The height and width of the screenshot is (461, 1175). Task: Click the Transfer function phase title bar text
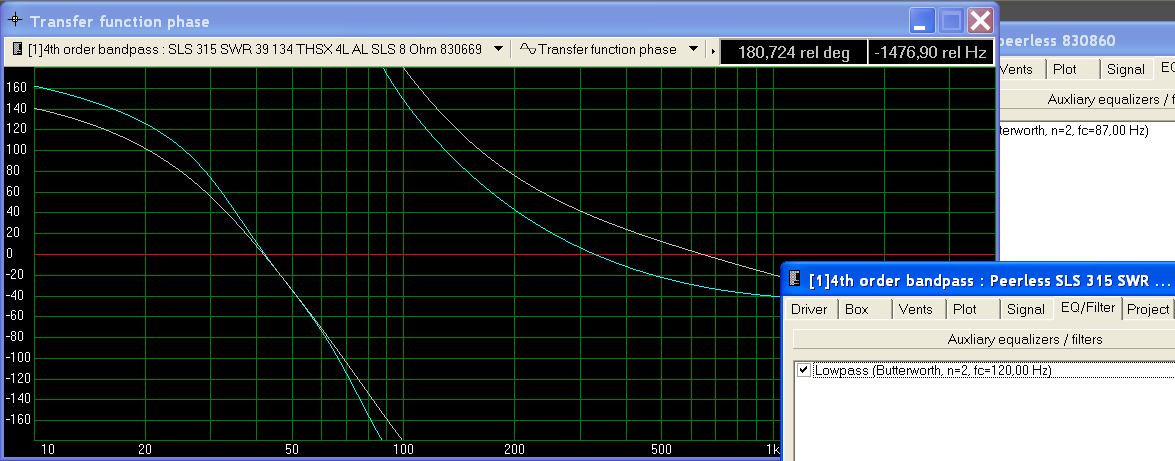pyautogui.click(x=120, y=22)
